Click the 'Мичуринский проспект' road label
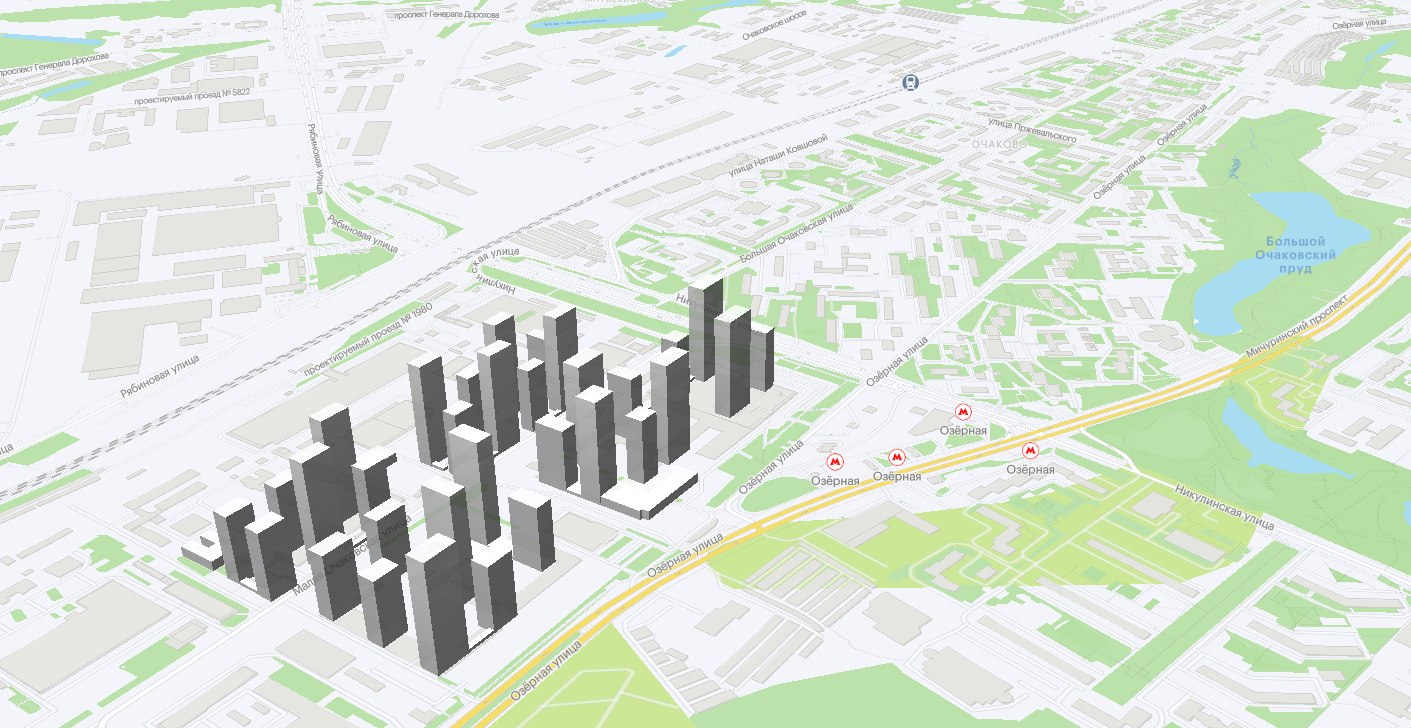The height and width of the screenshot is (728, 1411). tap(1298, 328)
